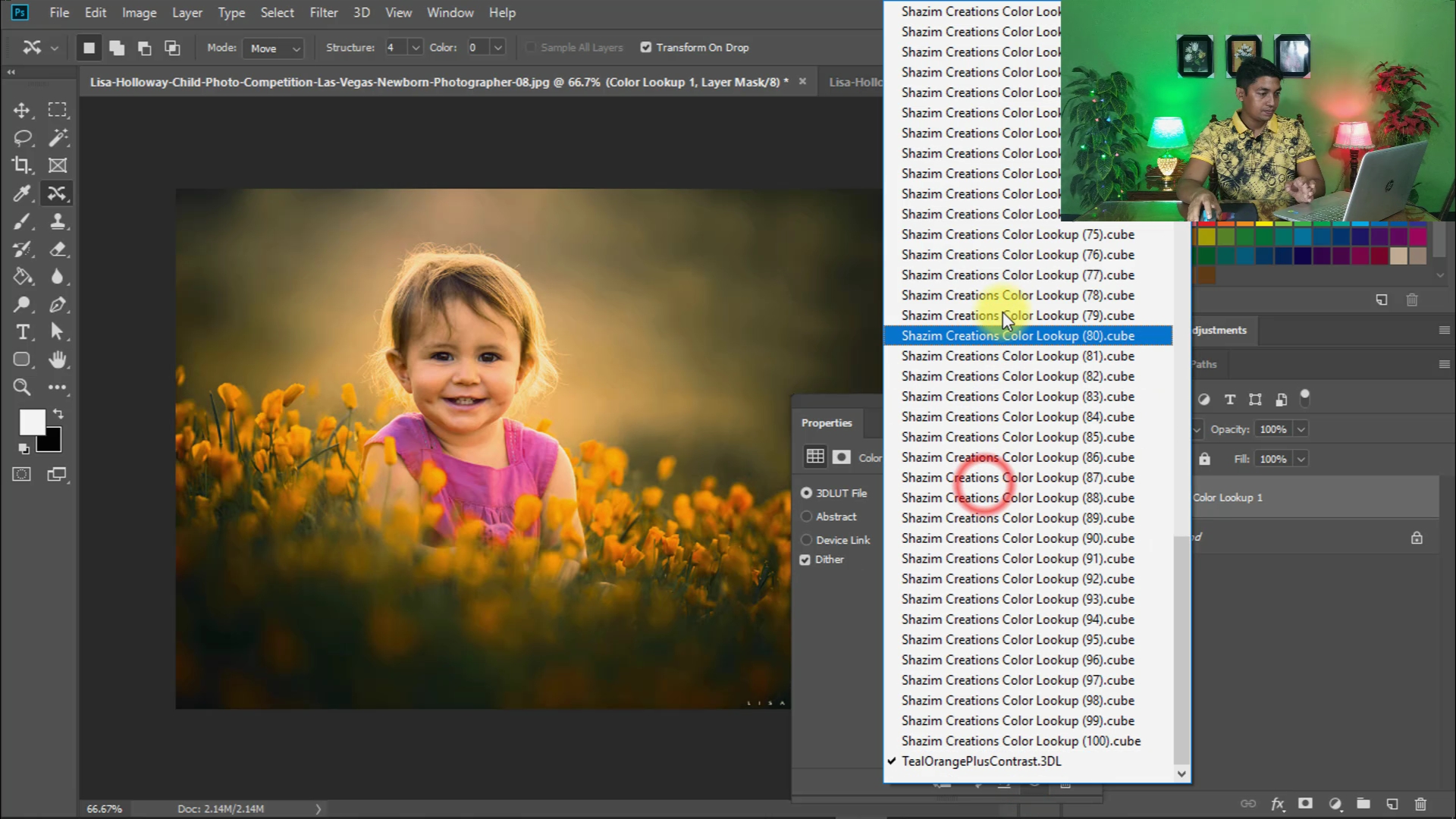The height and width of the screenshot is (819, 1456).
Task: Switch to the Adjustments tab
Action: [x=1219, y=330]
